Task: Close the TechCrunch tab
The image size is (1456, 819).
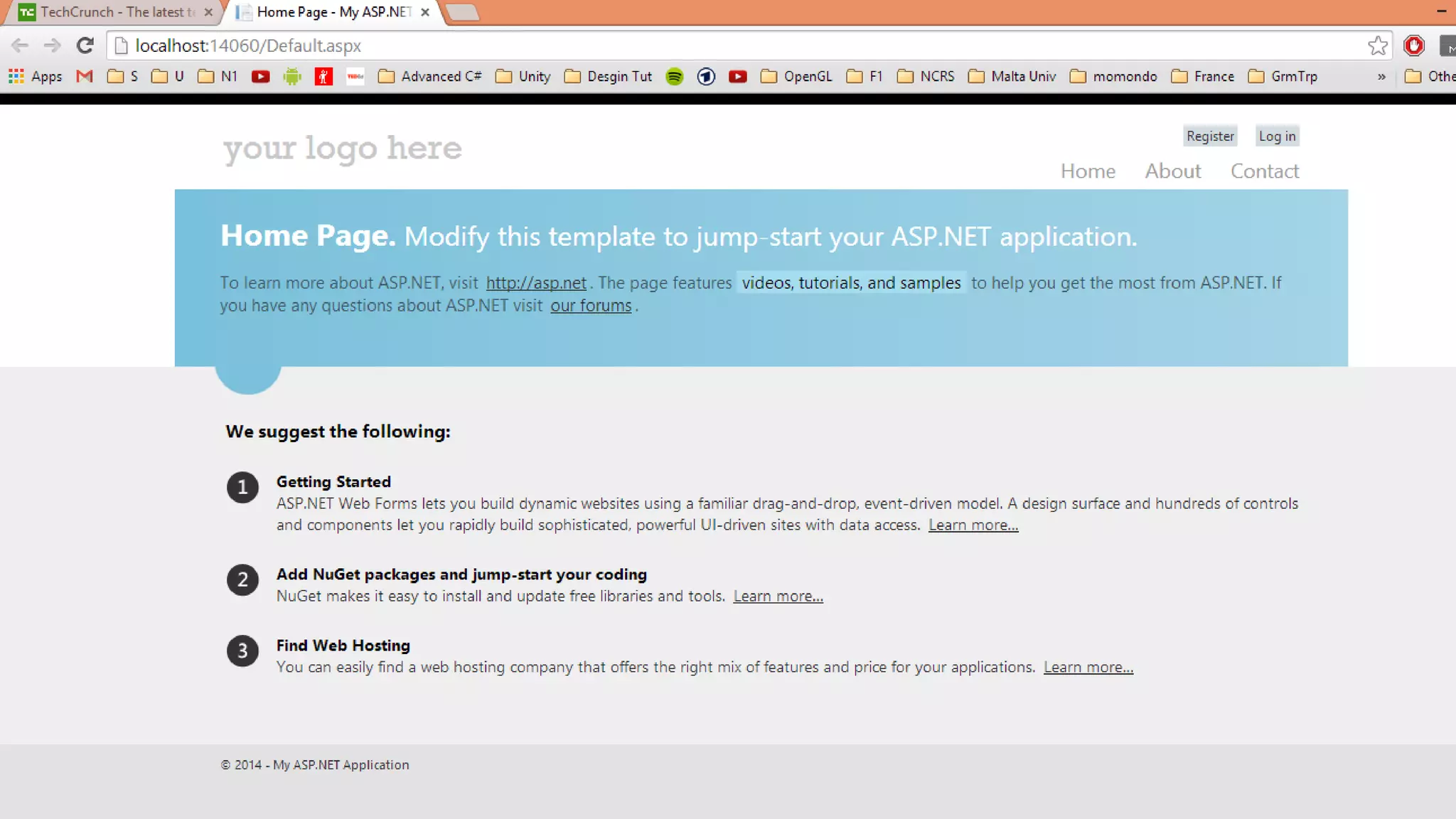Action: point(208,12)
